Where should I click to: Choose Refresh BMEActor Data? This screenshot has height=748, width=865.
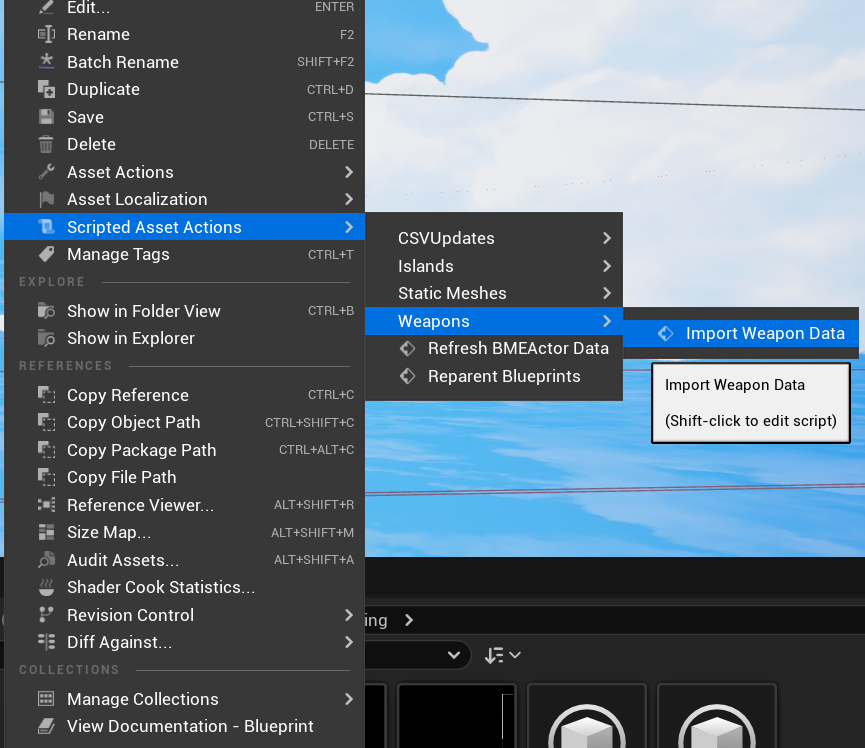518,348
